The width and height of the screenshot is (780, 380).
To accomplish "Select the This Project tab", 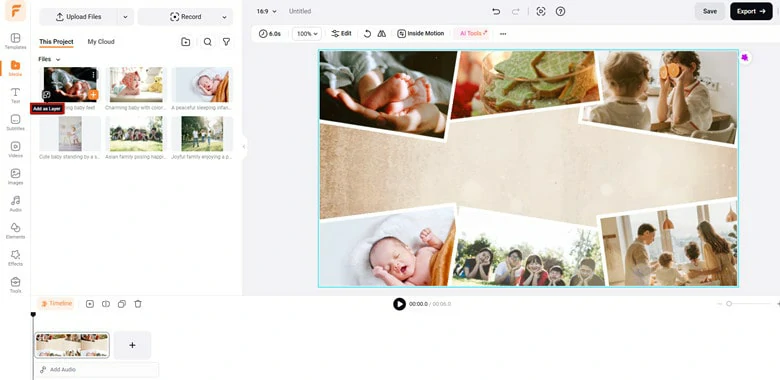I will tap(56, 42).
